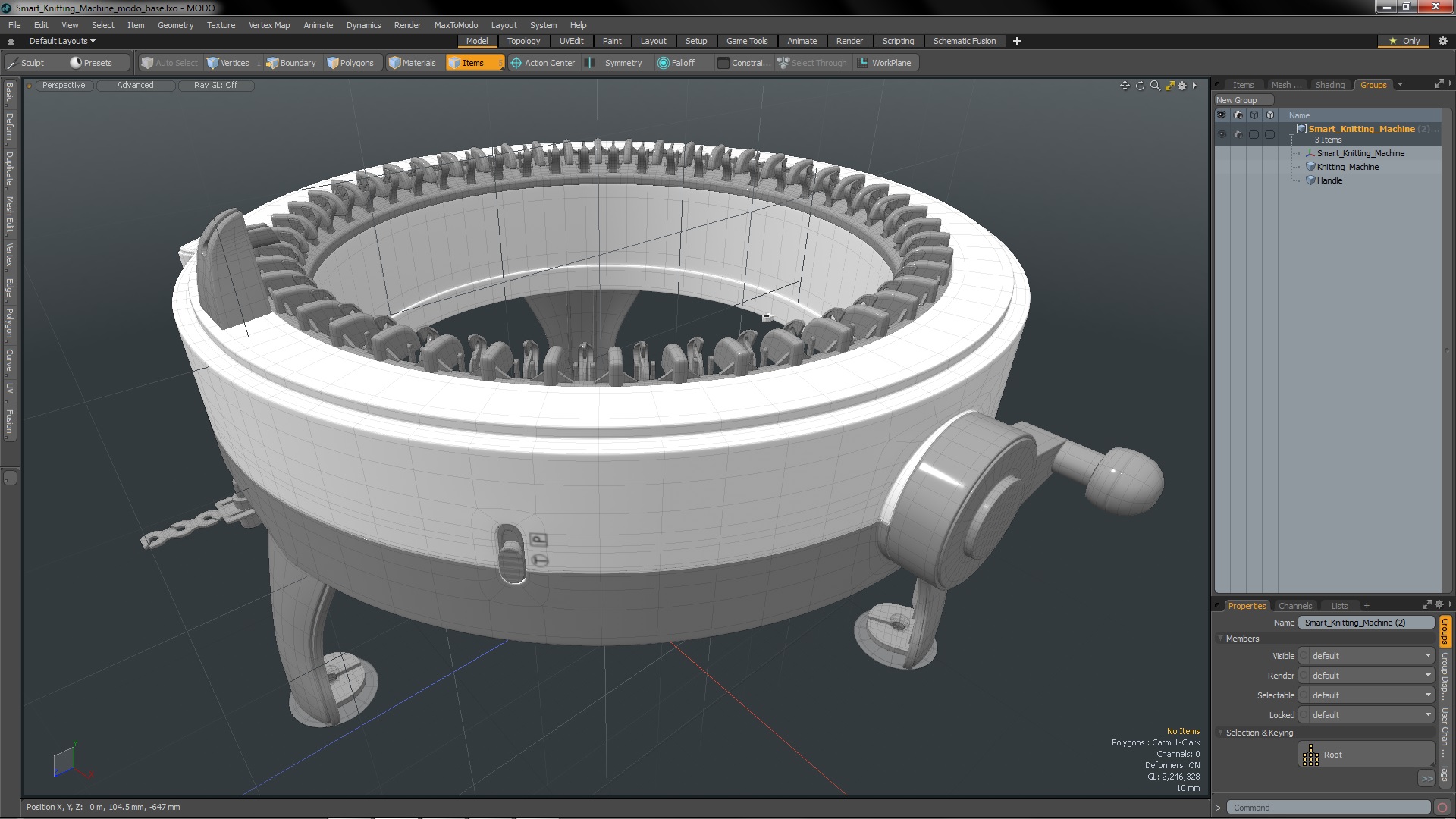The width and height of the screenshot is (1456, 819).
Task: Click the viewport rotate icon
Action: coord(1140,86)
